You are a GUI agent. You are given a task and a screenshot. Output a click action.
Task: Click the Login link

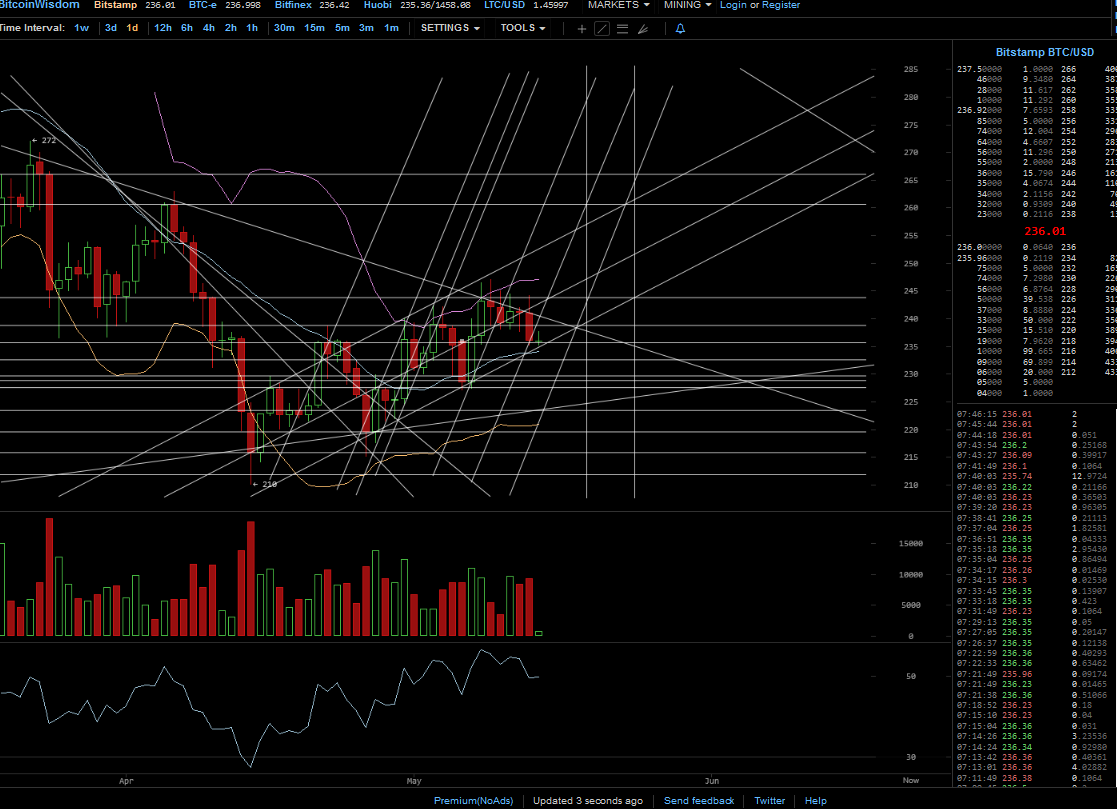tap(733, 5)
